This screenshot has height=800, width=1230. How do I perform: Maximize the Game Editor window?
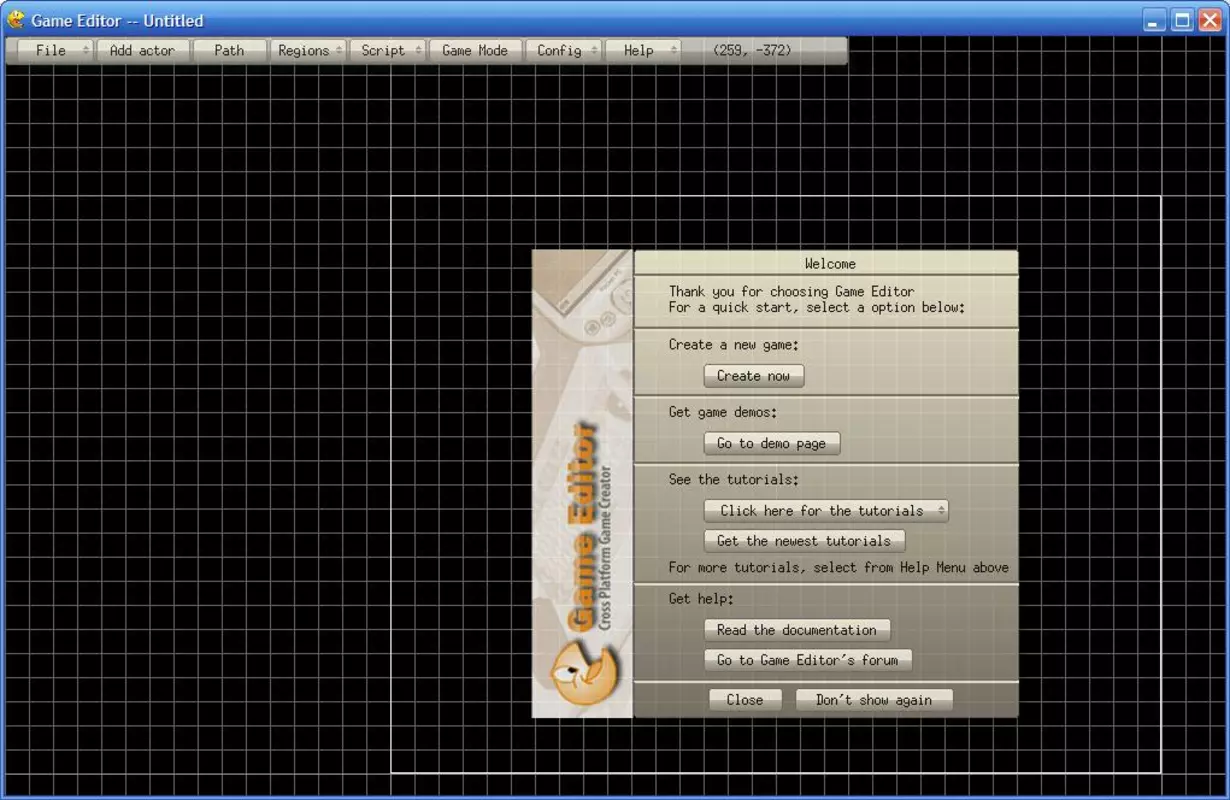pyautogui.click(x=1182, y=20)
